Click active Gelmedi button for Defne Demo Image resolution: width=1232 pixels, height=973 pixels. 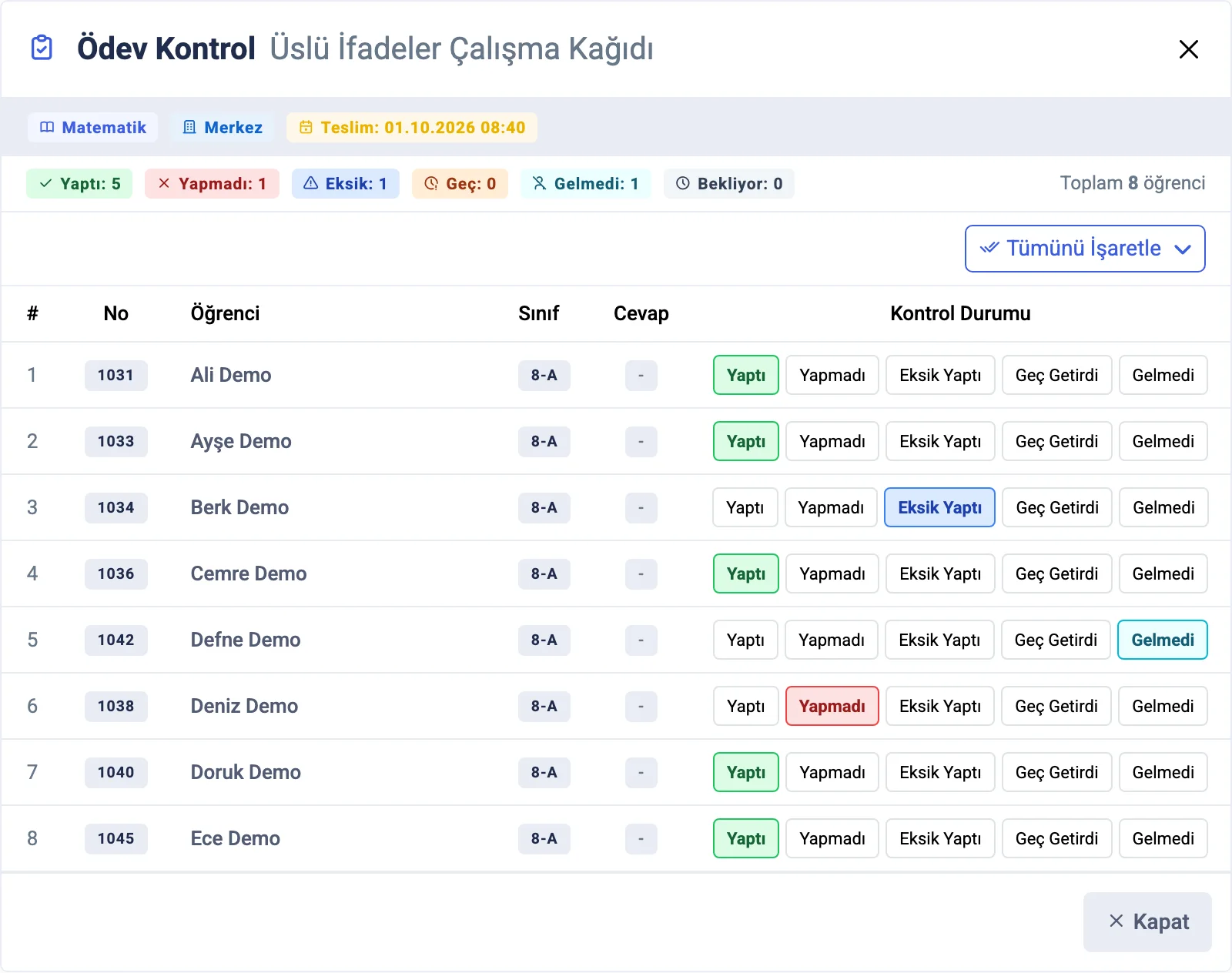click(x=1163, y=640)
